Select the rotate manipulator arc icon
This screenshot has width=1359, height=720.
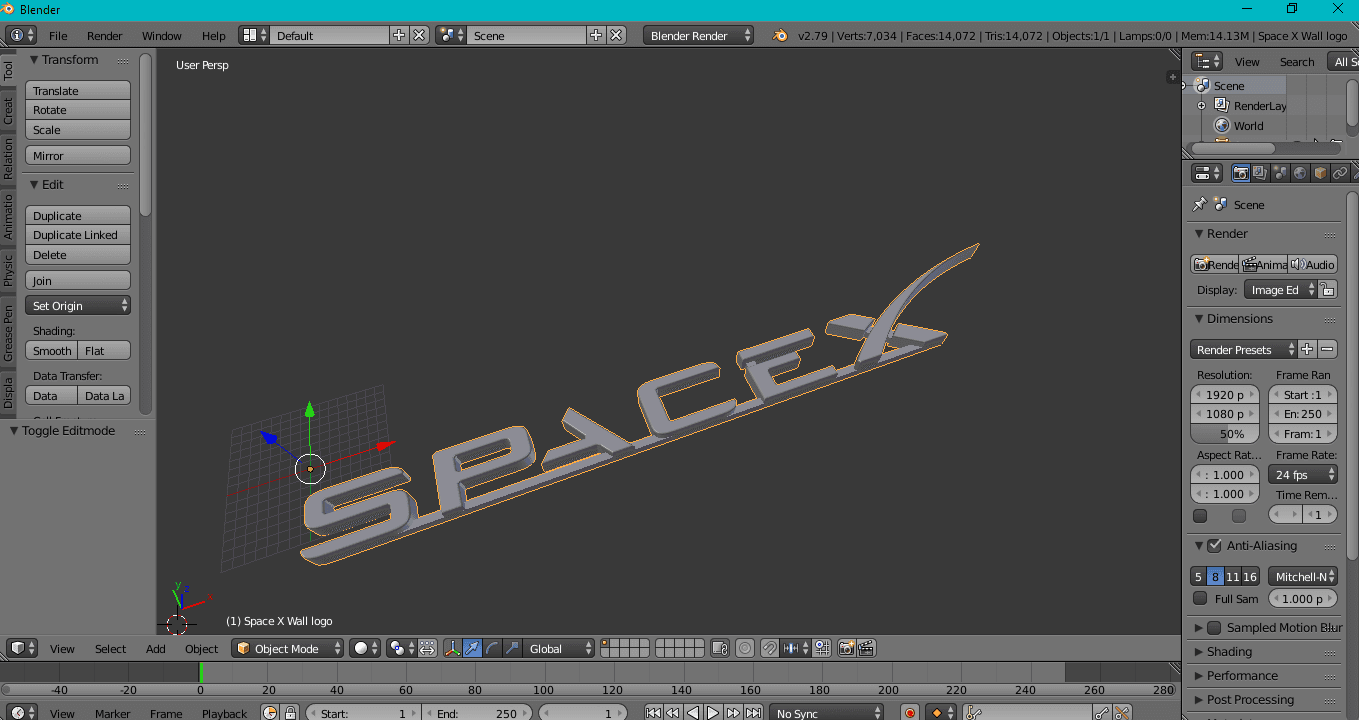[492, 648]
